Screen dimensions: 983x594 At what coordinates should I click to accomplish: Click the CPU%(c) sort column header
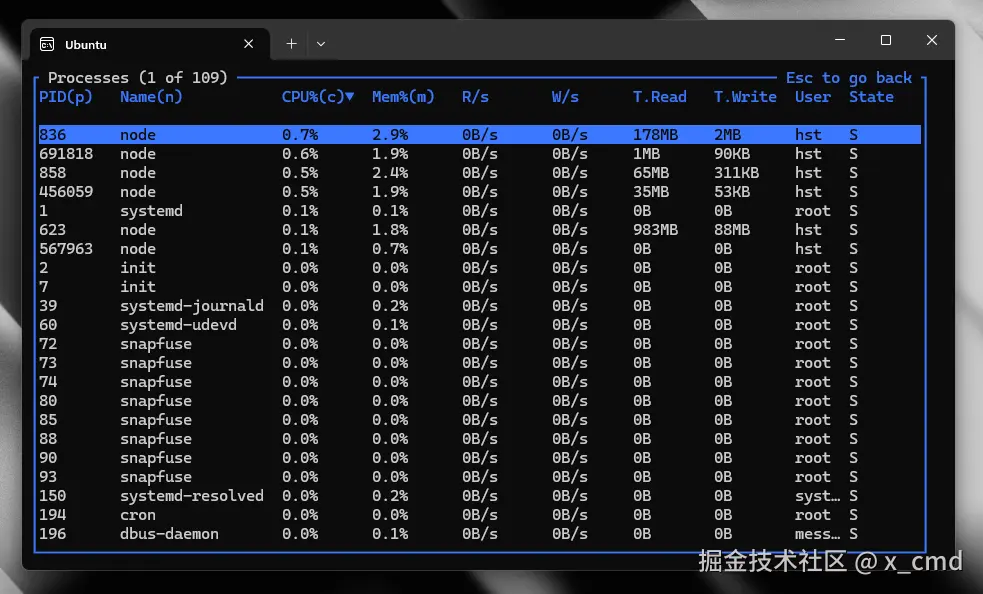tap(318, 97)
